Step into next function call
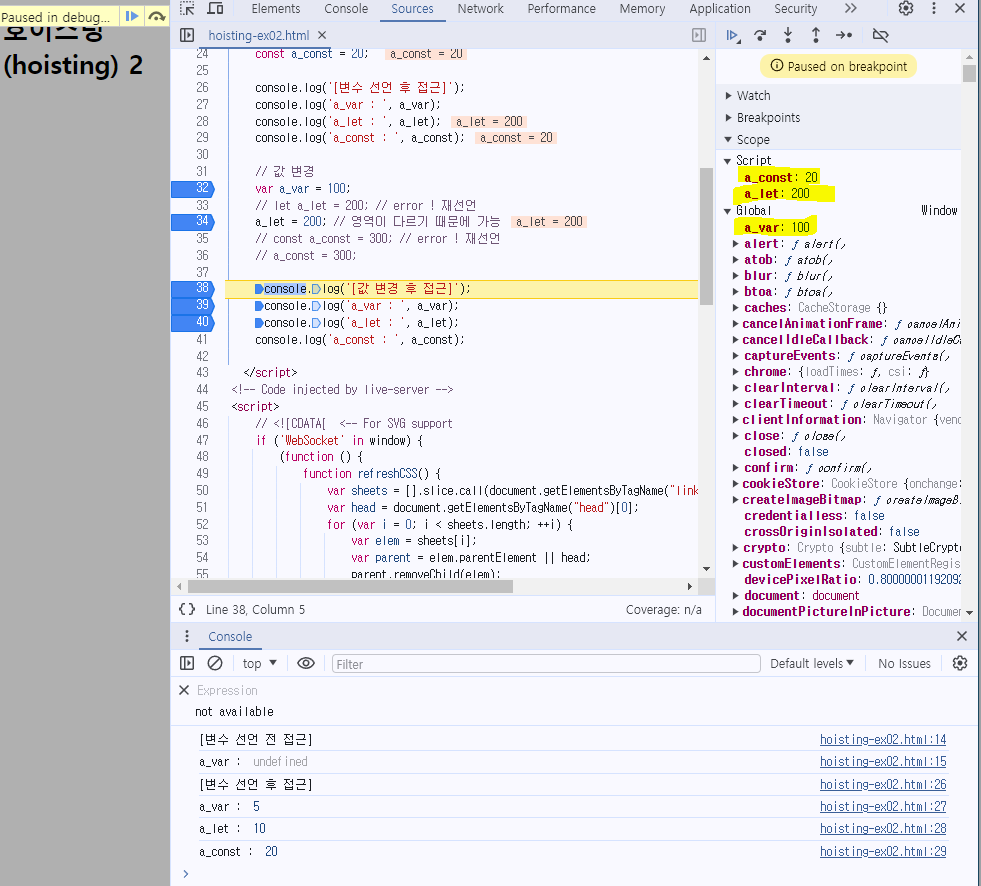Screen dimensions: 981x886 [x=788, y=36]
